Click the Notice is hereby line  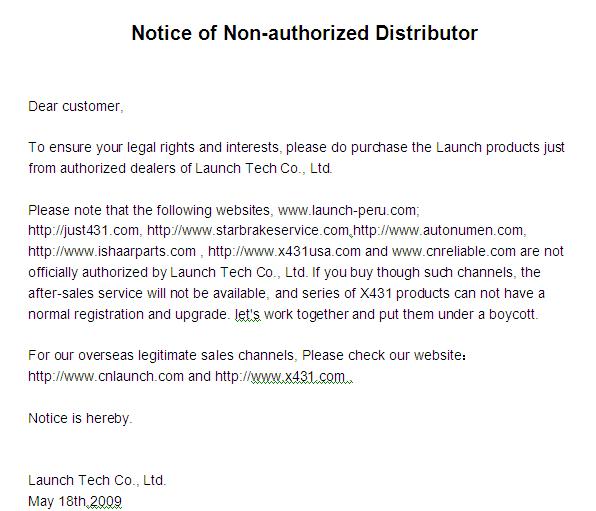80,418
